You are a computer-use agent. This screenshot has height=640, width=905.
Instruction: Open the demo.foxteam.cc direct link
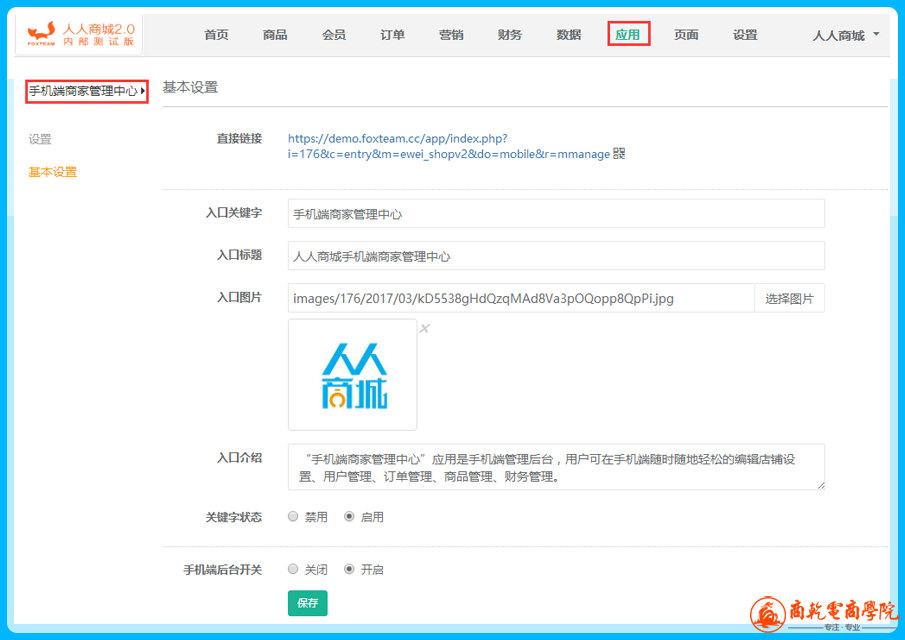[397, 139]
